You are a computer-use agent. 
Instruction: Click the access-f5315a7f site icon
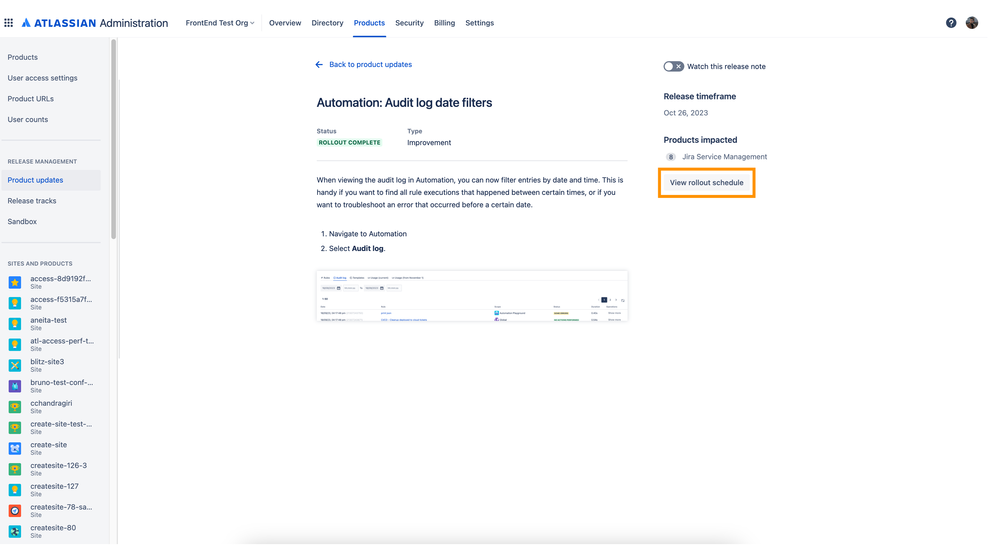tap(14, 303)
